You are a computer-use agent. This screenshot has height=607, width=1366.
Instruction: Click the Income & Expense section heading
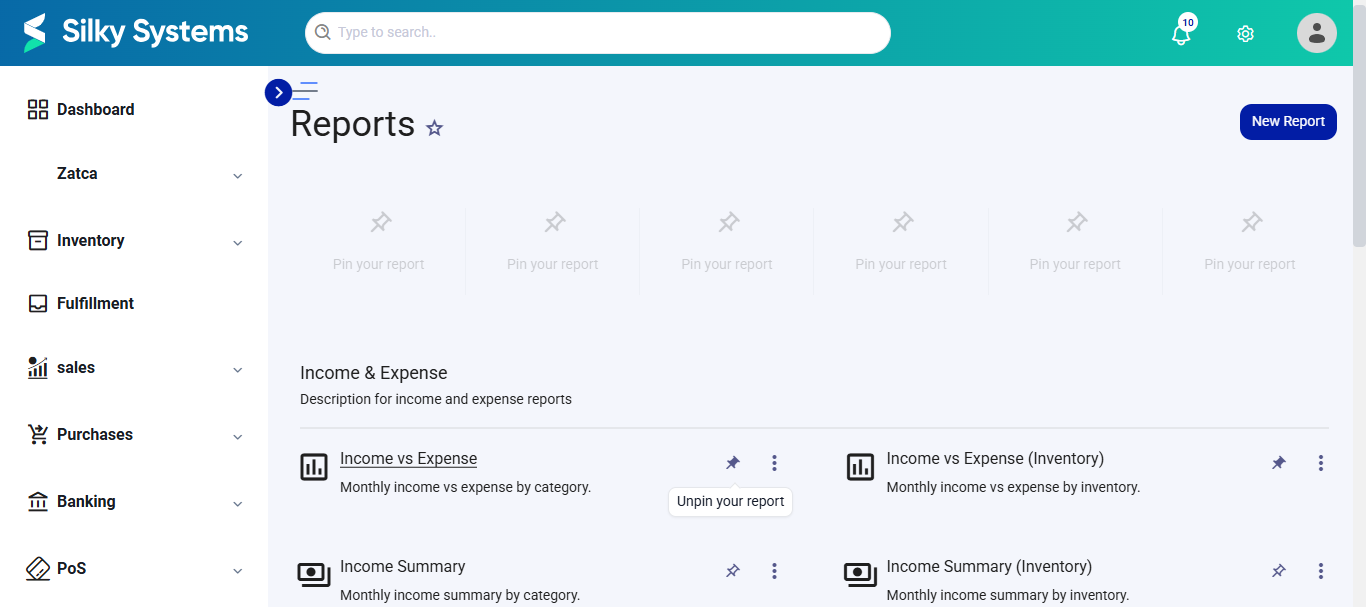[x=374, y=373]
